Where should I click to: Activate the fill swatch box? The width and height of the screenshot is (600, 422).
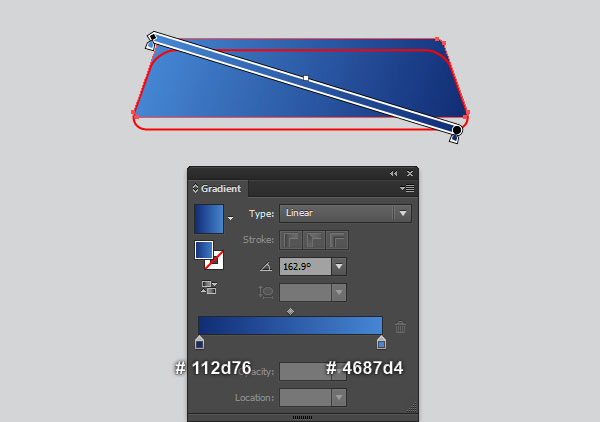click(x=204, y=250)
